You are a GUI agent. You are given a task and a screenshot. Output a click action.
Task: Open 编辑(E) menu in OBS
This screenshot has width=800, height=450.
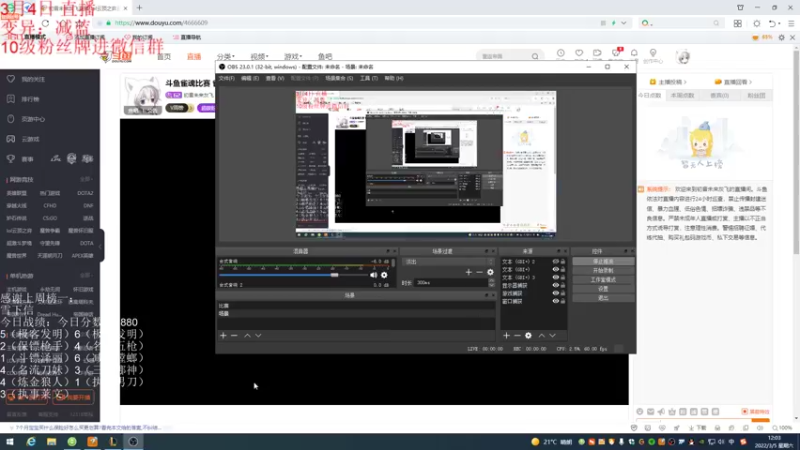250,79
